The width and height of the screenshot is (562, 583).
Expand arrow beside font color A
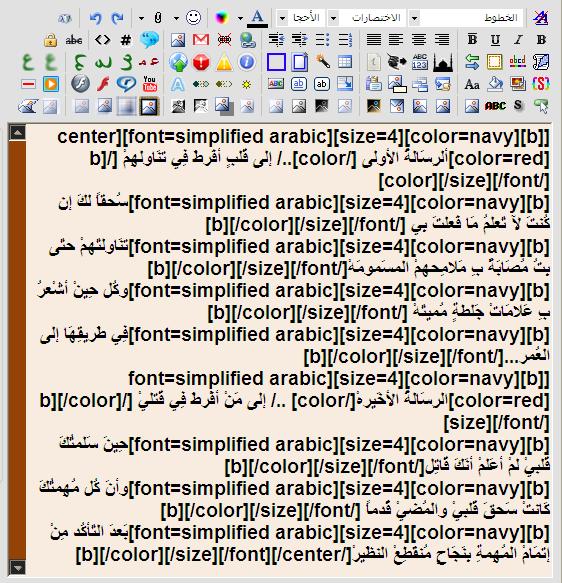click(x=240, y=18)
